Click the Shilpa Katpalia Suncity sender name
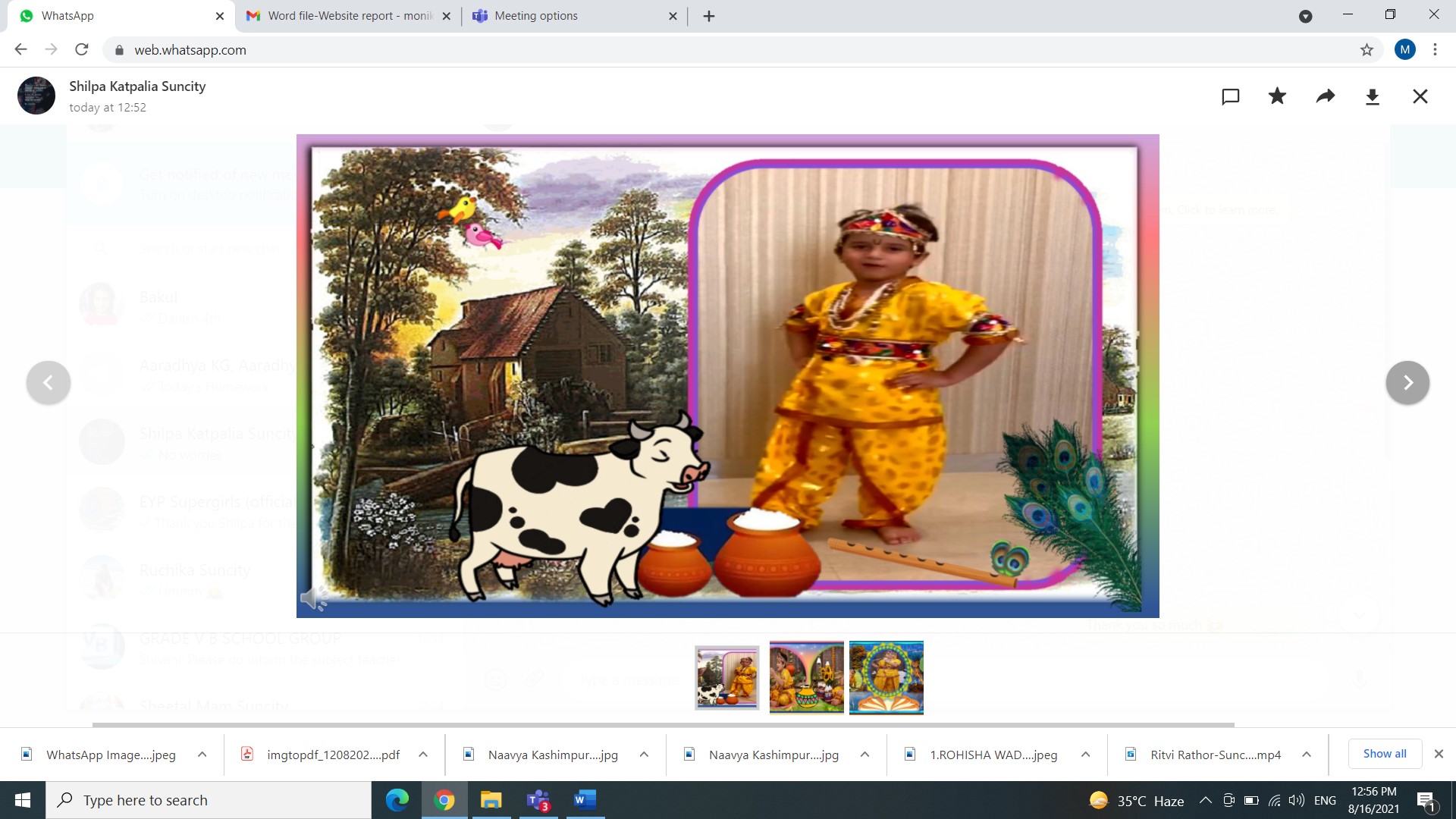1456x819 pixels. [x=137, y=86]
